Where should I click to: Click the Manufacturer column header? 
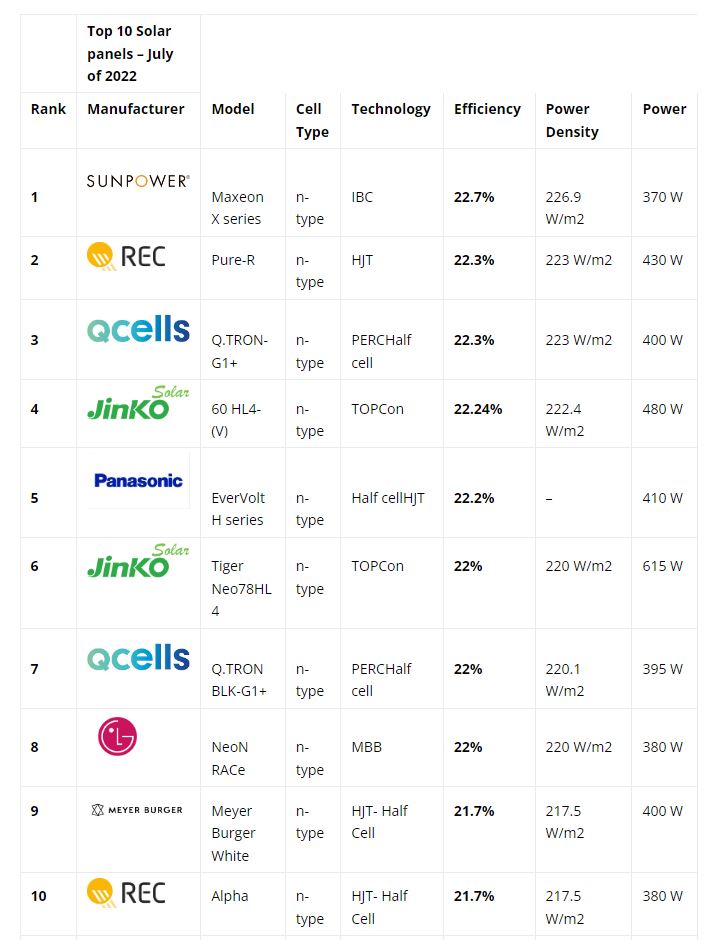coord(136,109)
